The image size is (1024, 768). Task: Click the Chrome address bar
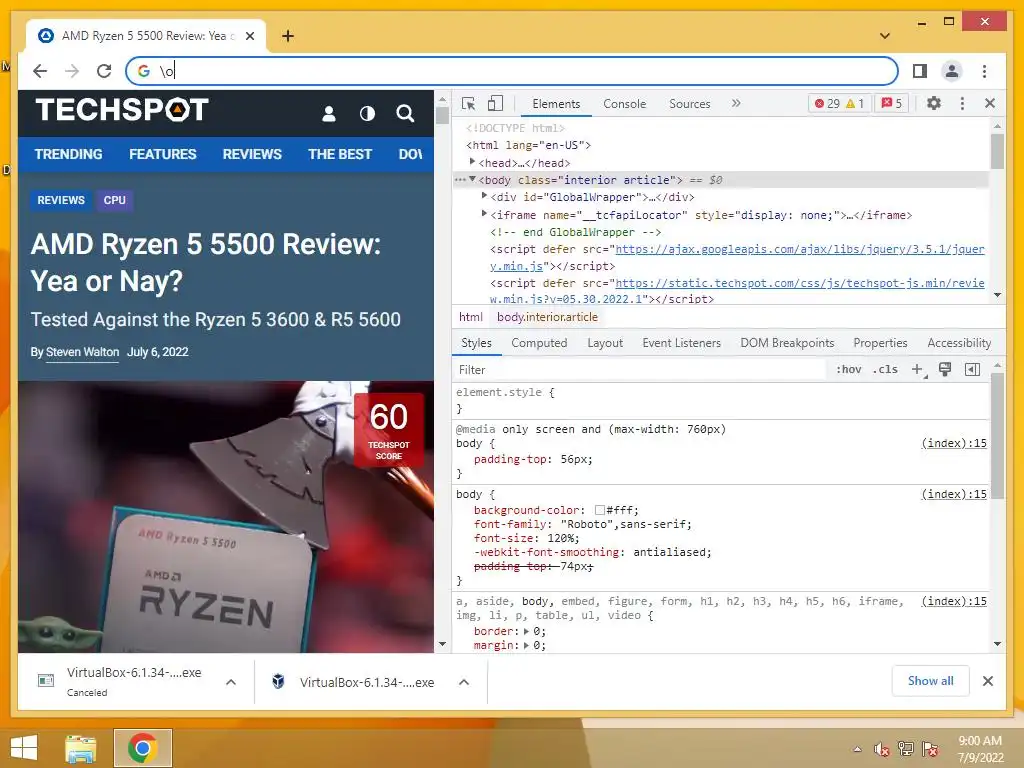[512, 71]
